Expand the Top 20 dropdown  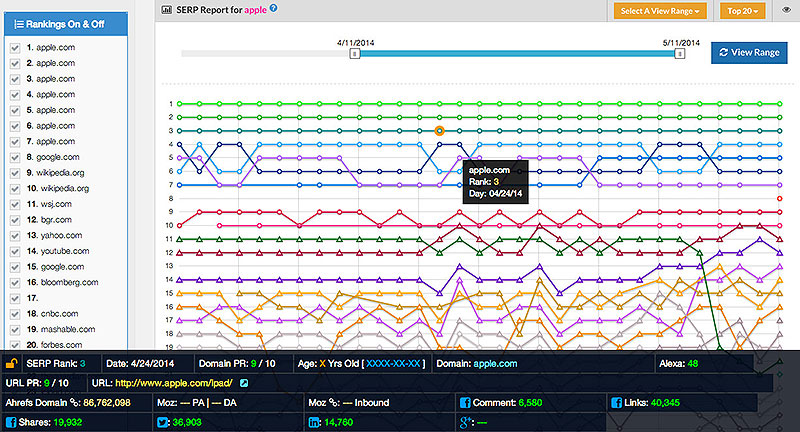(x=742, y=11)
